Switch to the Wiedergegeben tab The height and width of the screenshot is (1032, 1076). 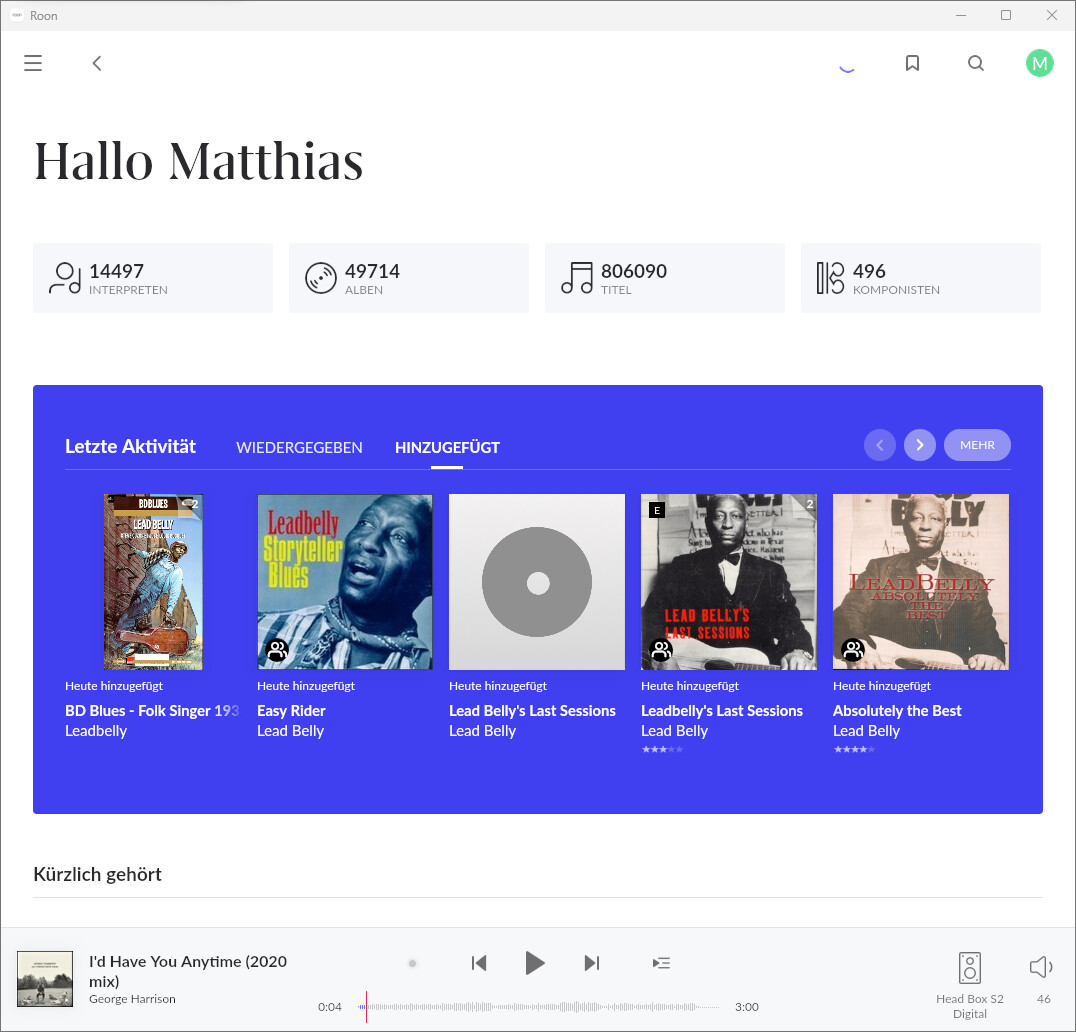pyautogui.click(x=299, y=447)
